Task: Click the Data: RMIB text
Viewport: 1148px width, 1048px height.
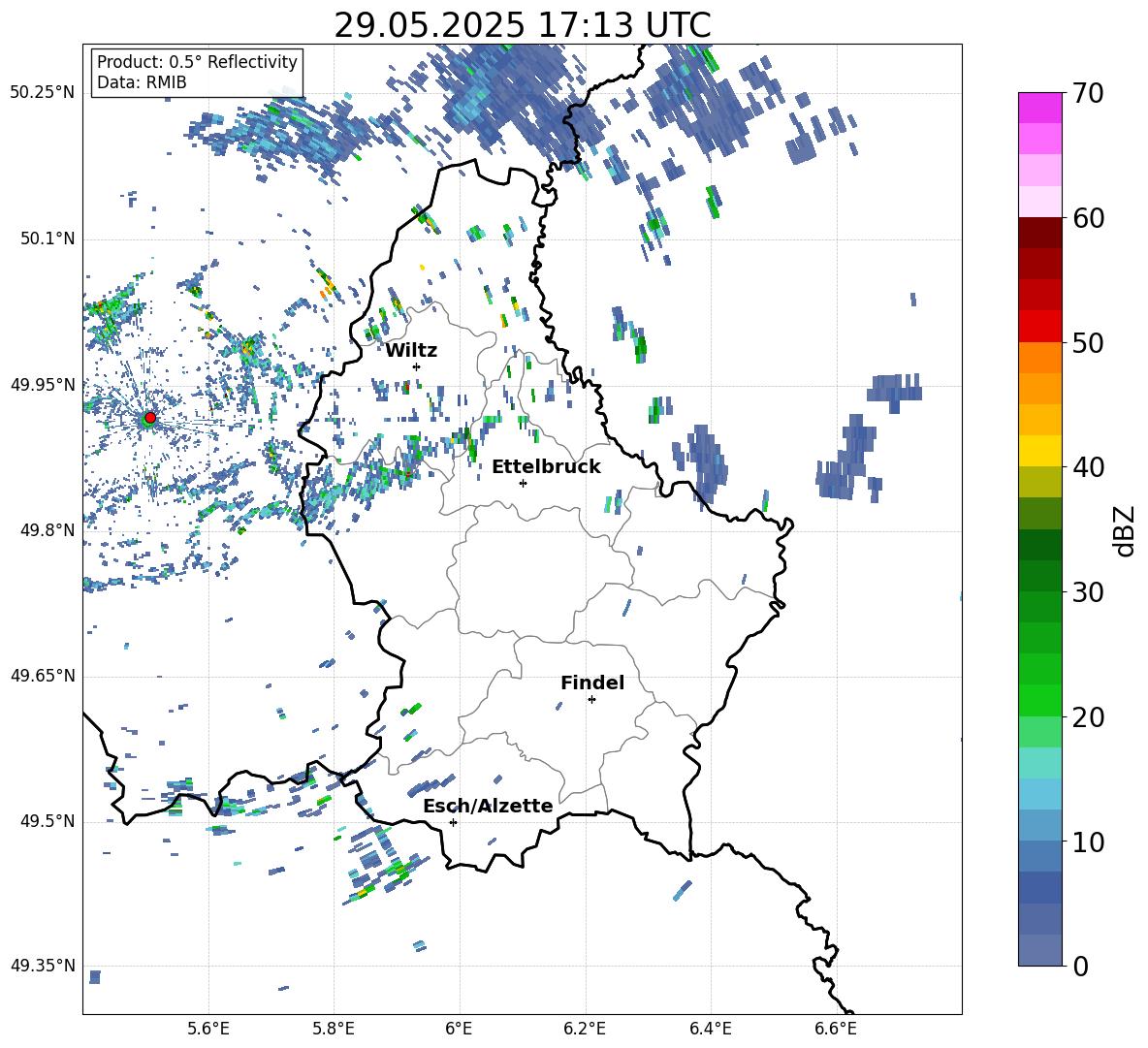Action: click(x=142, y=82)
